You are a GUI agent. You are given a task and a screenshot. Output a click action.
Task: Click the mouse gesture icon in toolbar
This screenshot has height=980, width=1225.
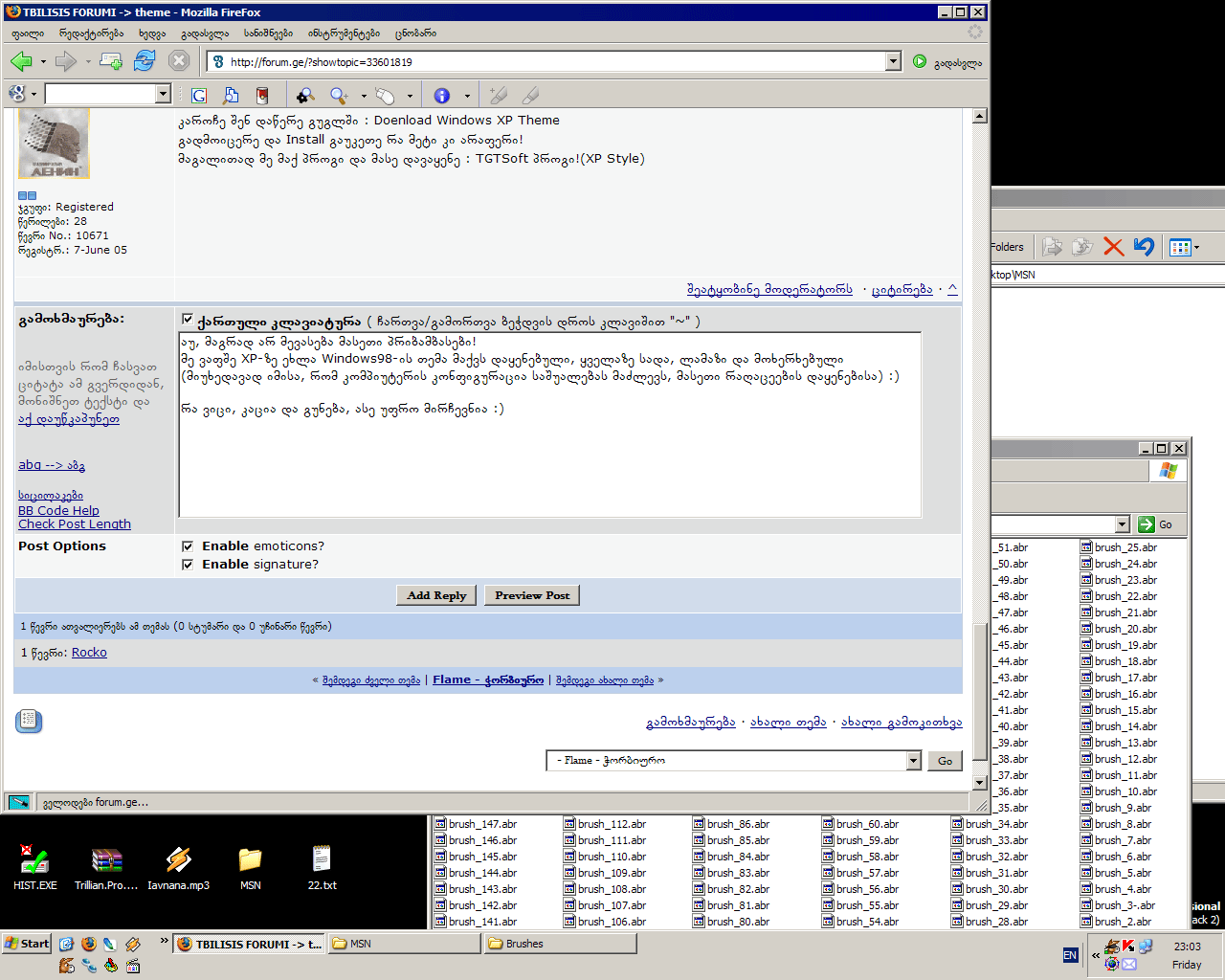pyautogui.click(x=385, y=95)
